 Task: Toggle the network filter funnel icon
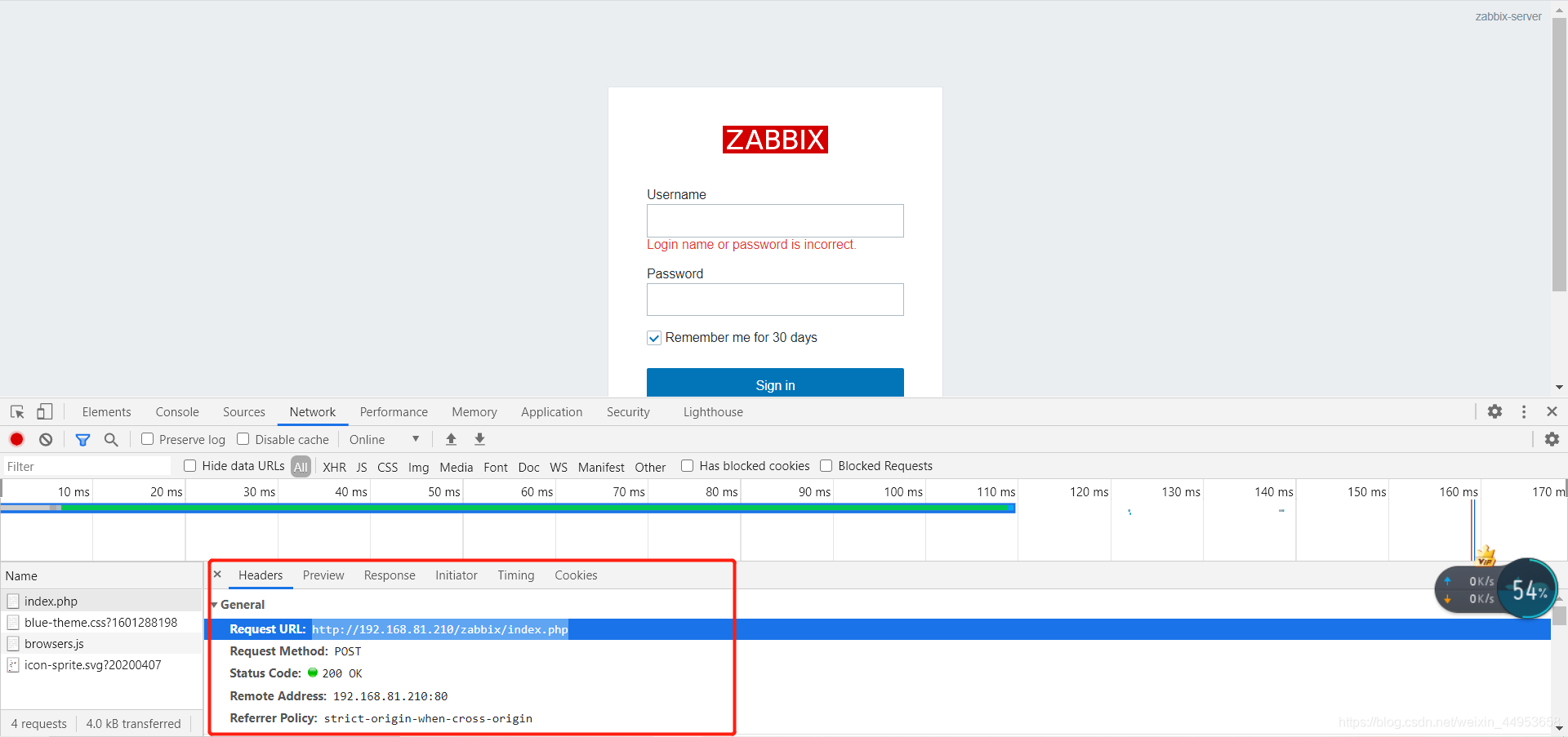click(x=82, y=440)
